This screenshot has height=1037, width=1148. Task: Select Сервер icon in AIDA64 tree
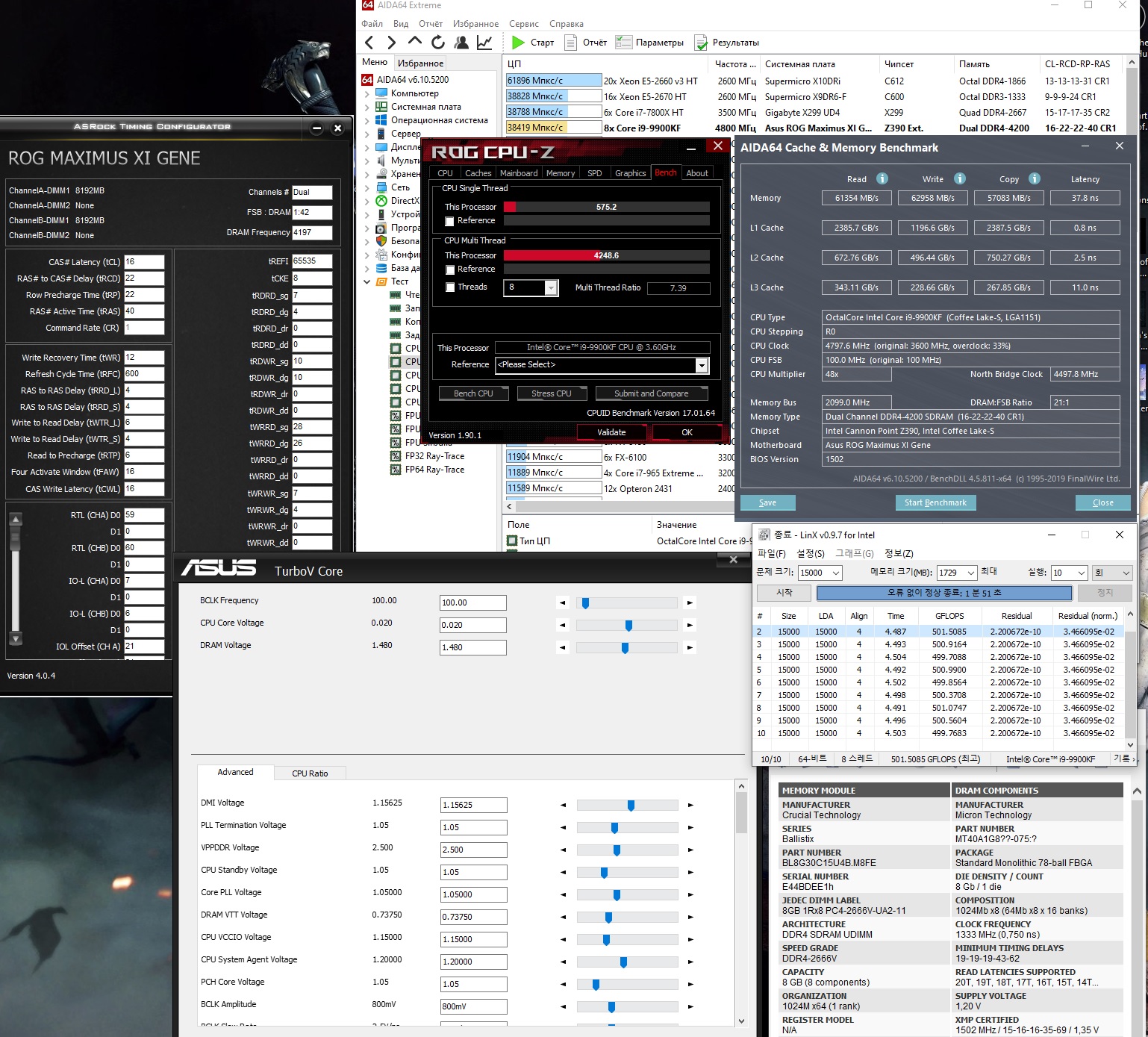point(381,134)
